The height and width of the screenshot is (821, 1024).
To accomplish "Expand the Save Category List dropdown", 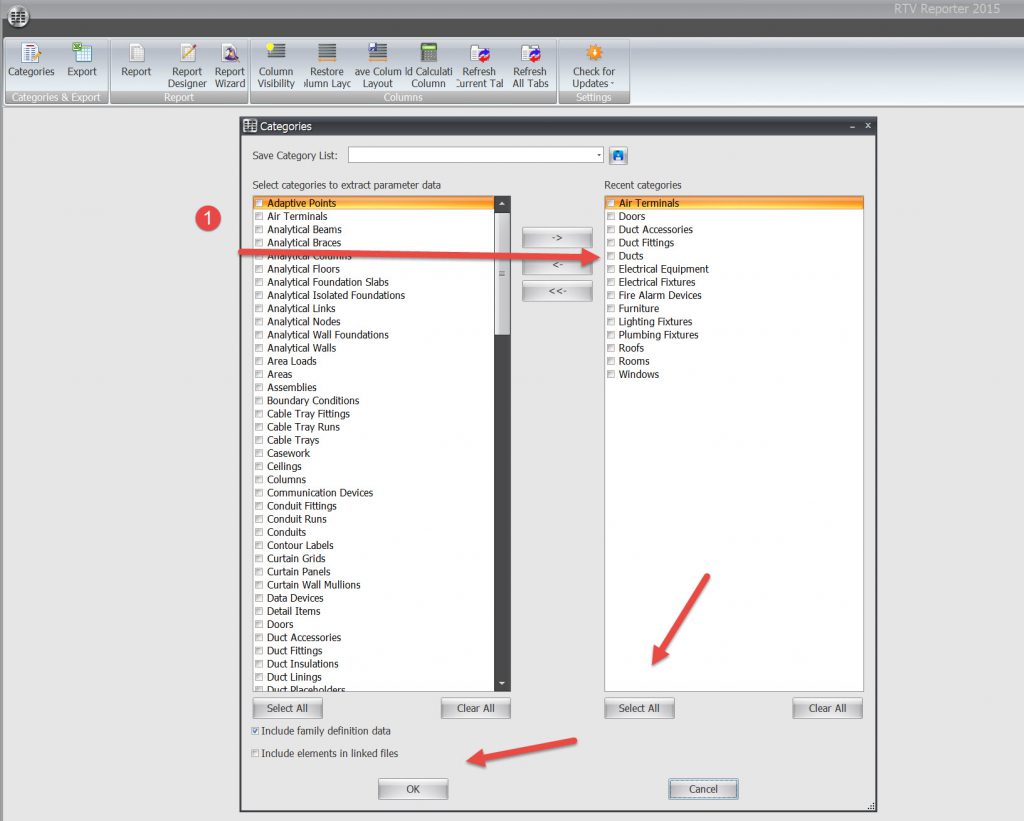I will (x=599, y=155).
